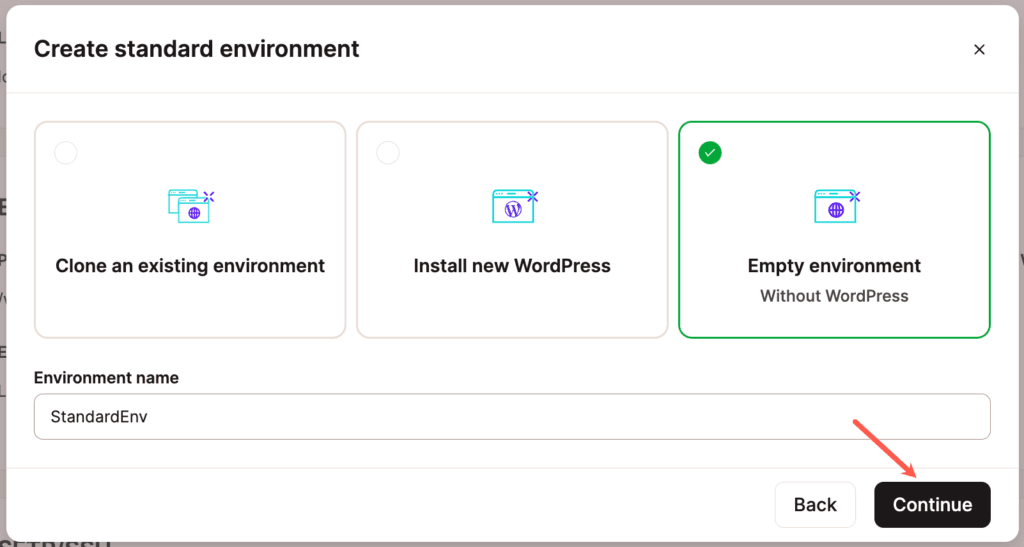Click the "Install new WordPress" label

512,266
